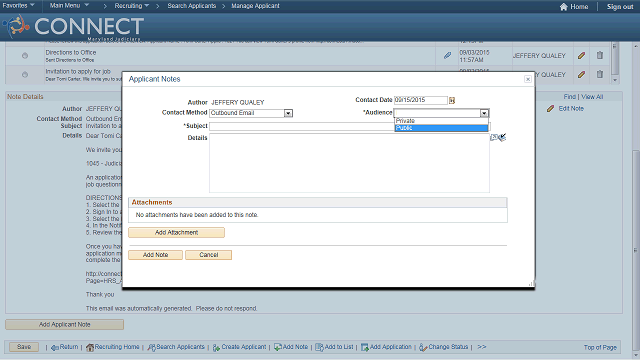
Task: Open the Favorites menu
Action: tap(18, 6)
